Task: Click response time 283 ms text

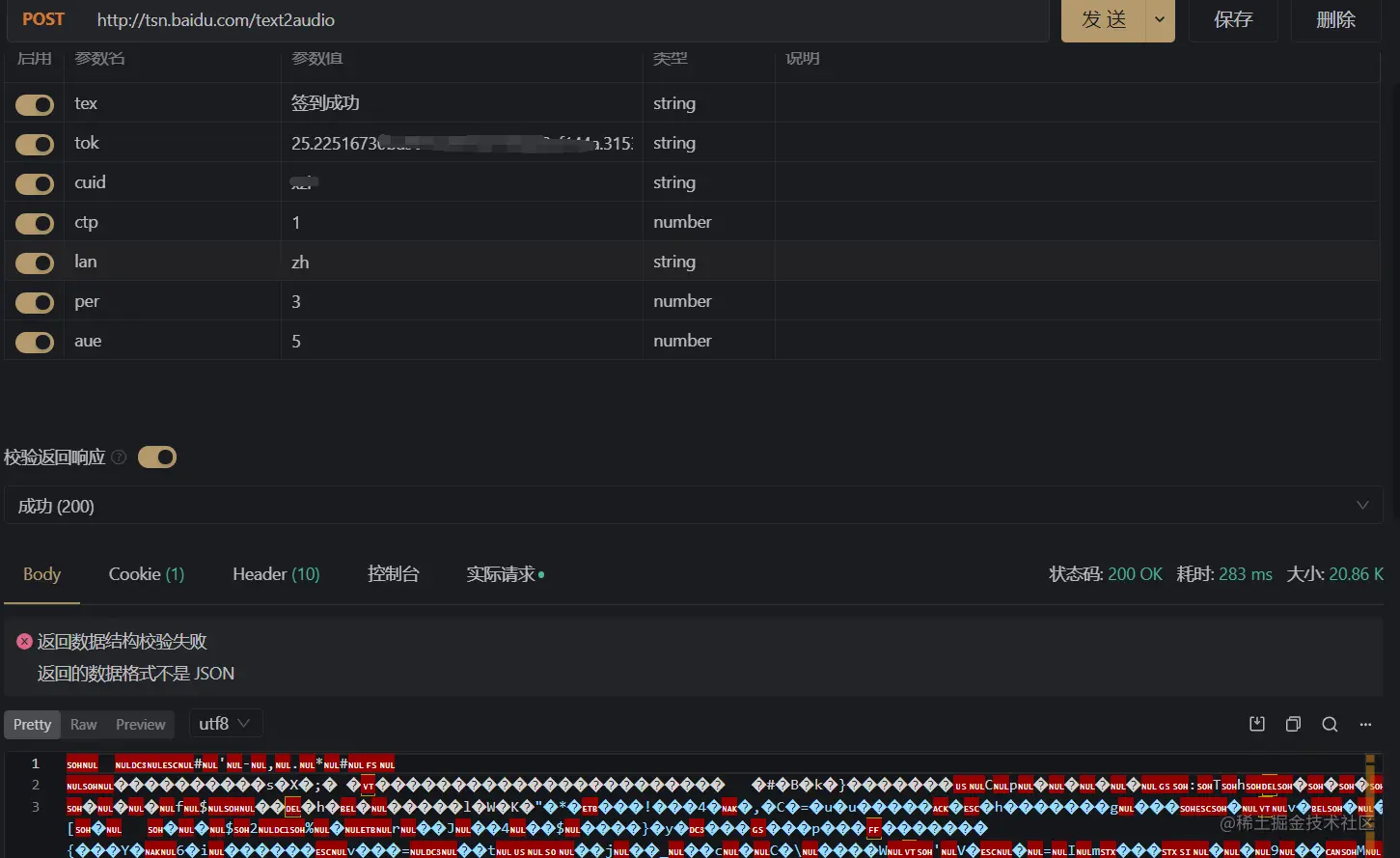Action: tap(1246, 574)
